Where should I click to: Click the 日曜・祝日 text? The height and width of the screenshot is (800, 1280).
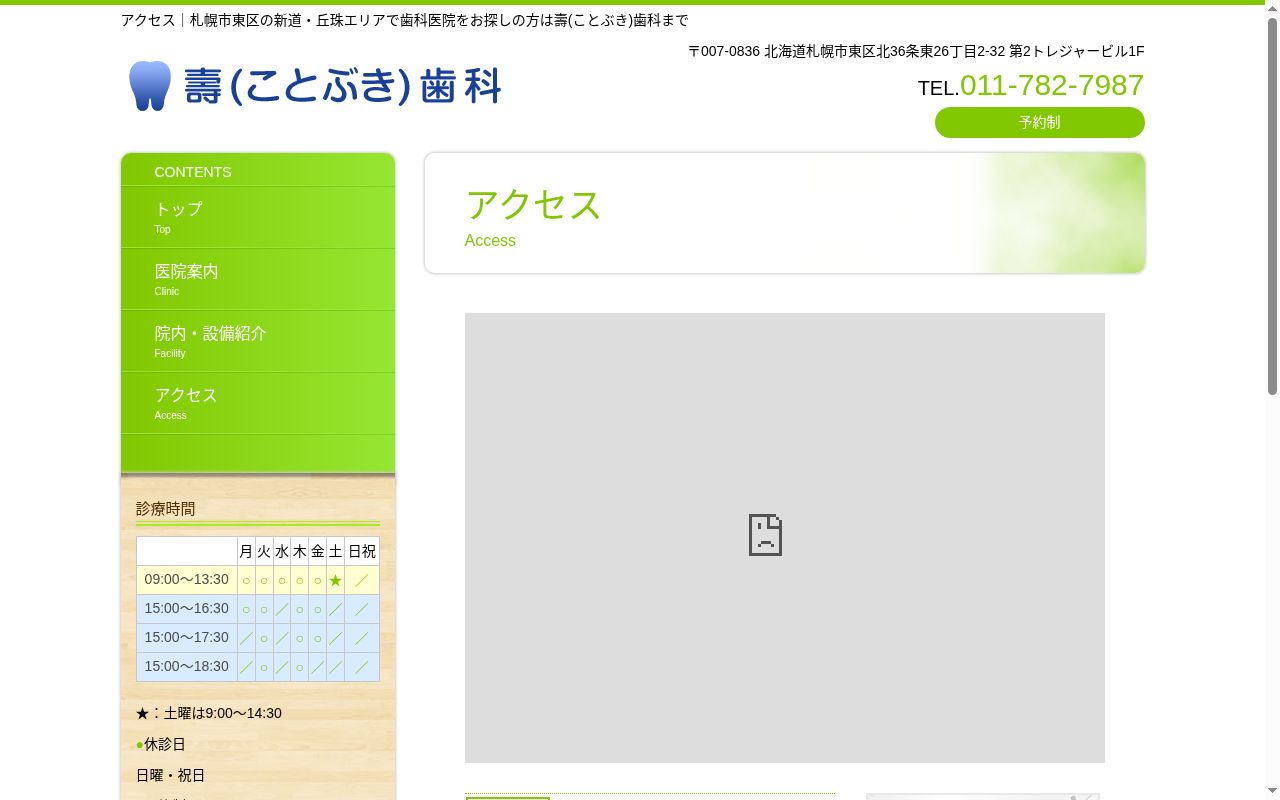coord(171,775)
